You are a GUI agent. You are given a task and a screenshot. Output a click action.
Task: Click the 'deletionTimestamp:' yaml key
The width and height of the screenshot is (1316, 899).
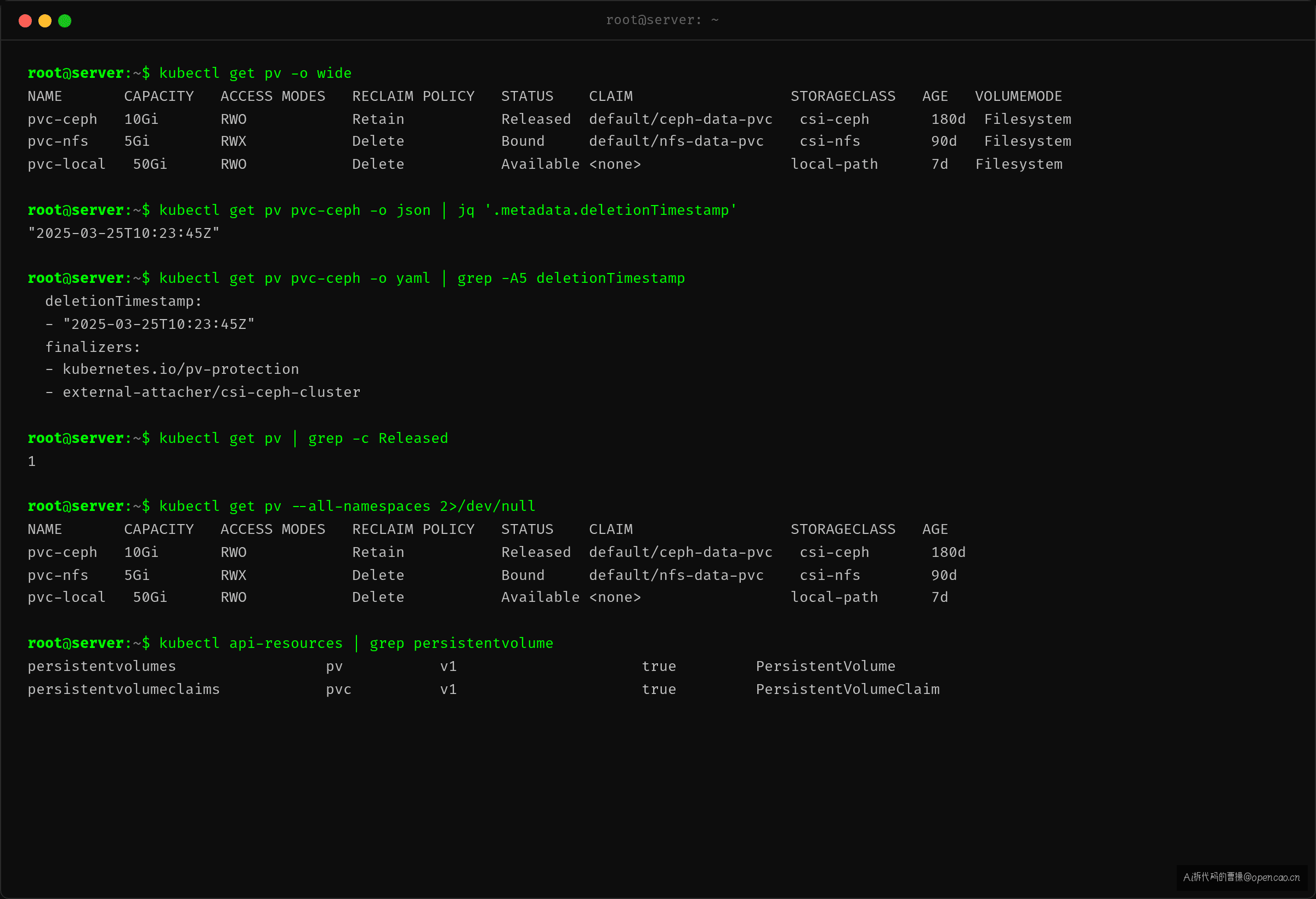(123, 301)
